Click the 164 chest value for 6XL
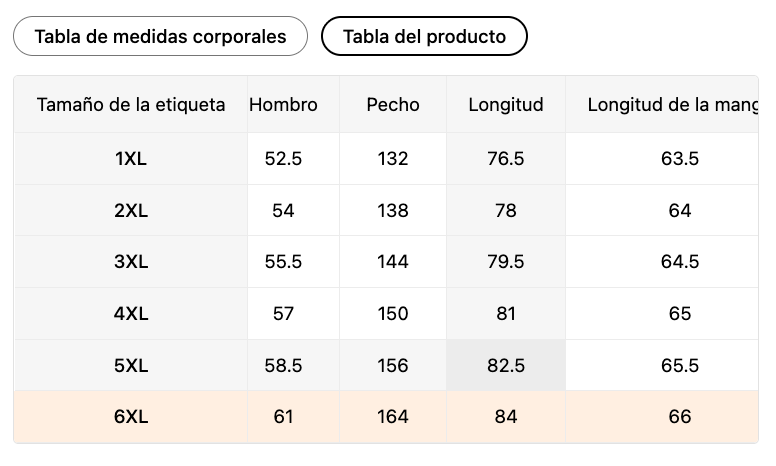 point(393,417)
